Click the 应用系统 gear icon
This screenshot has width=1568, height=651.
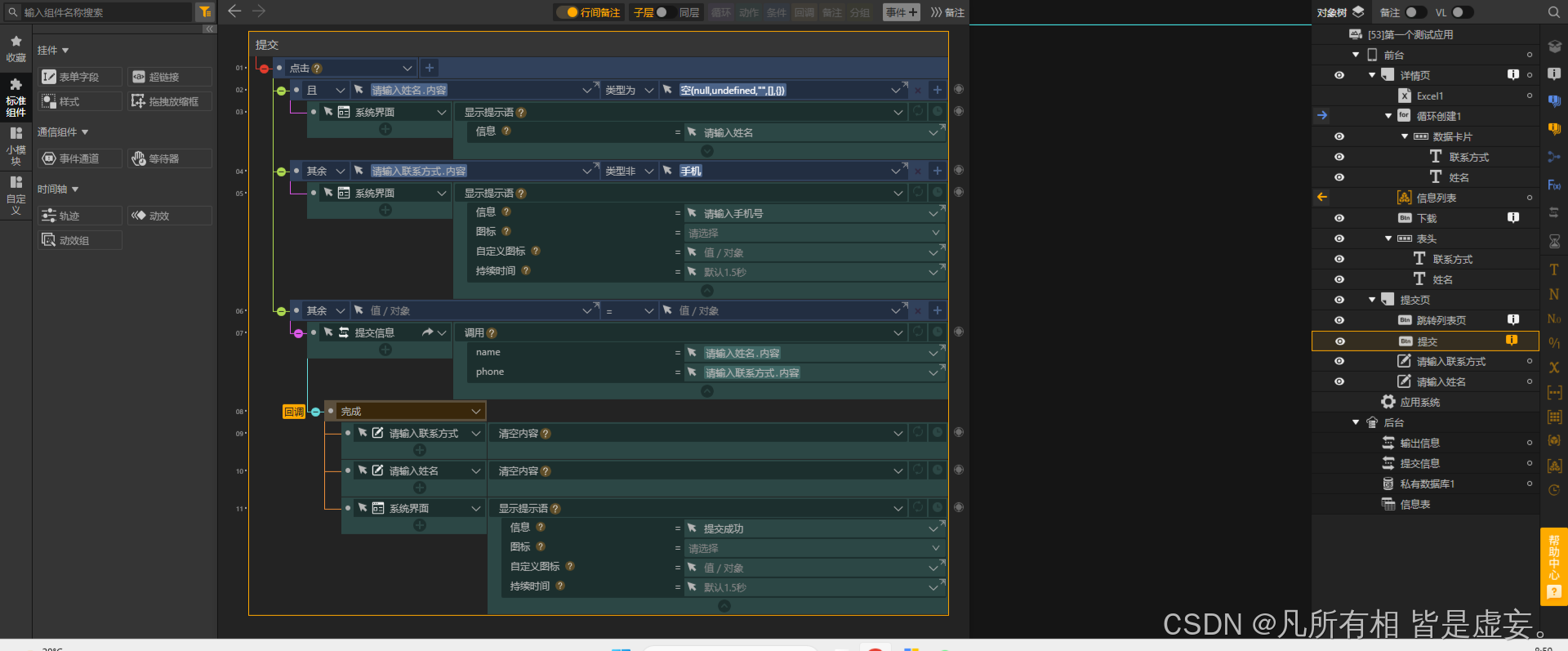click(1388, 402)
